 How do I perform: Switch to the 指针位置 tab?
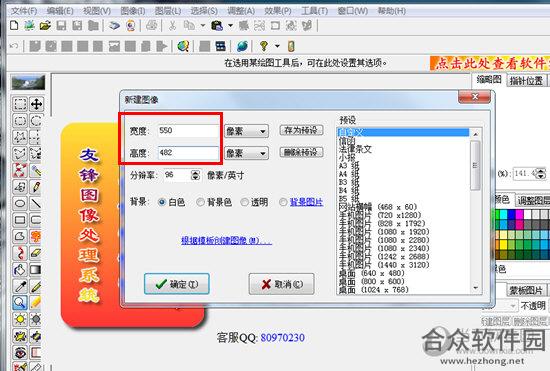tap(526, 81)
